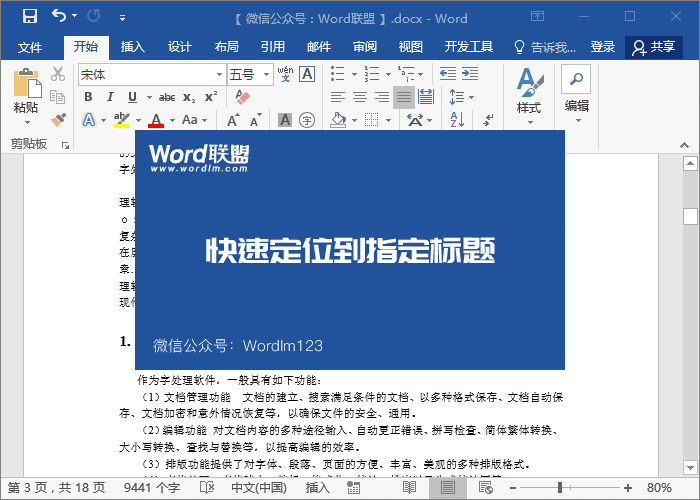Toggle Underline formatting

point(132,97)
